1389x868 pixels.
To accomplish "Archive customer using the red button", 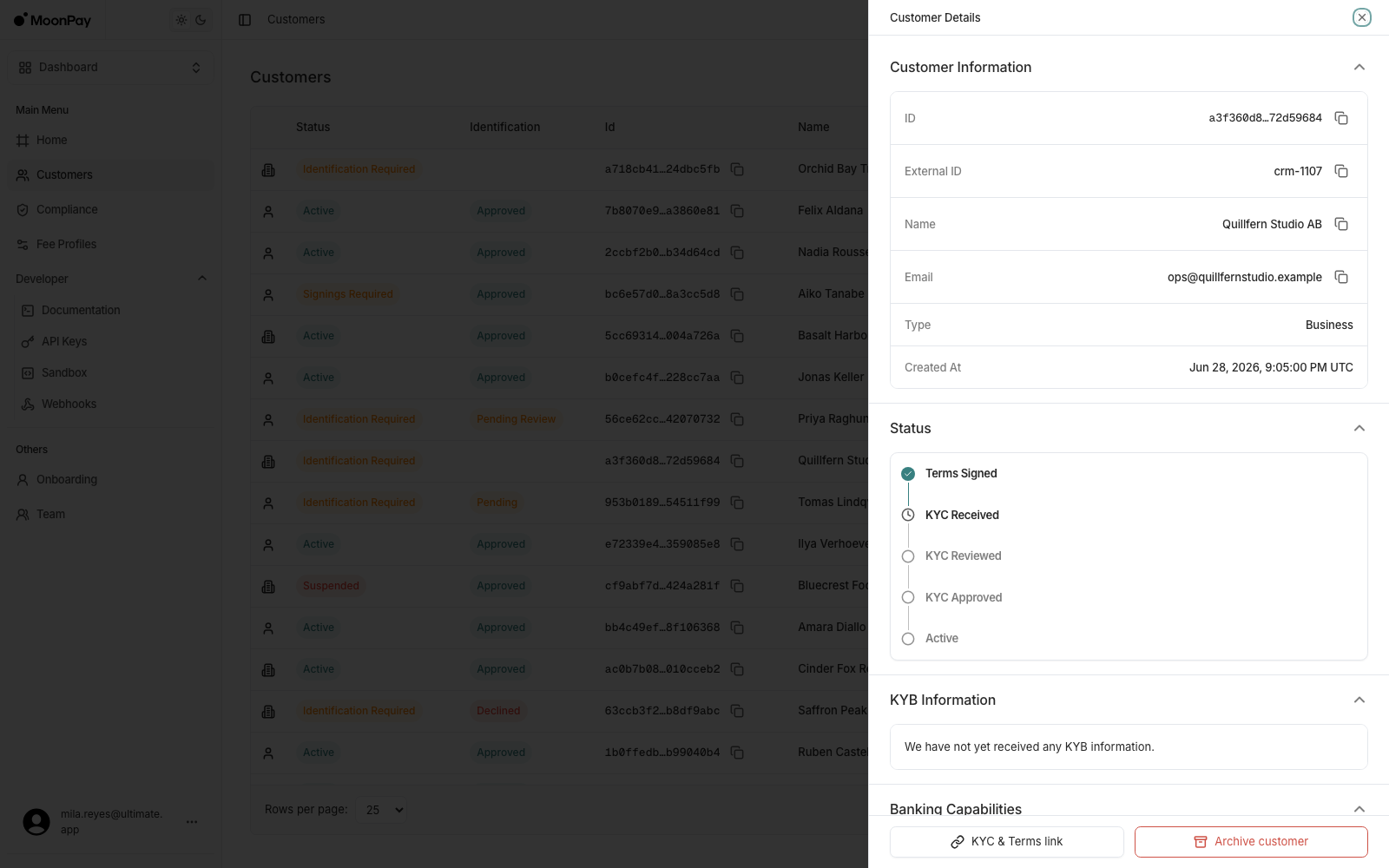I will (x=1251, y=842).
